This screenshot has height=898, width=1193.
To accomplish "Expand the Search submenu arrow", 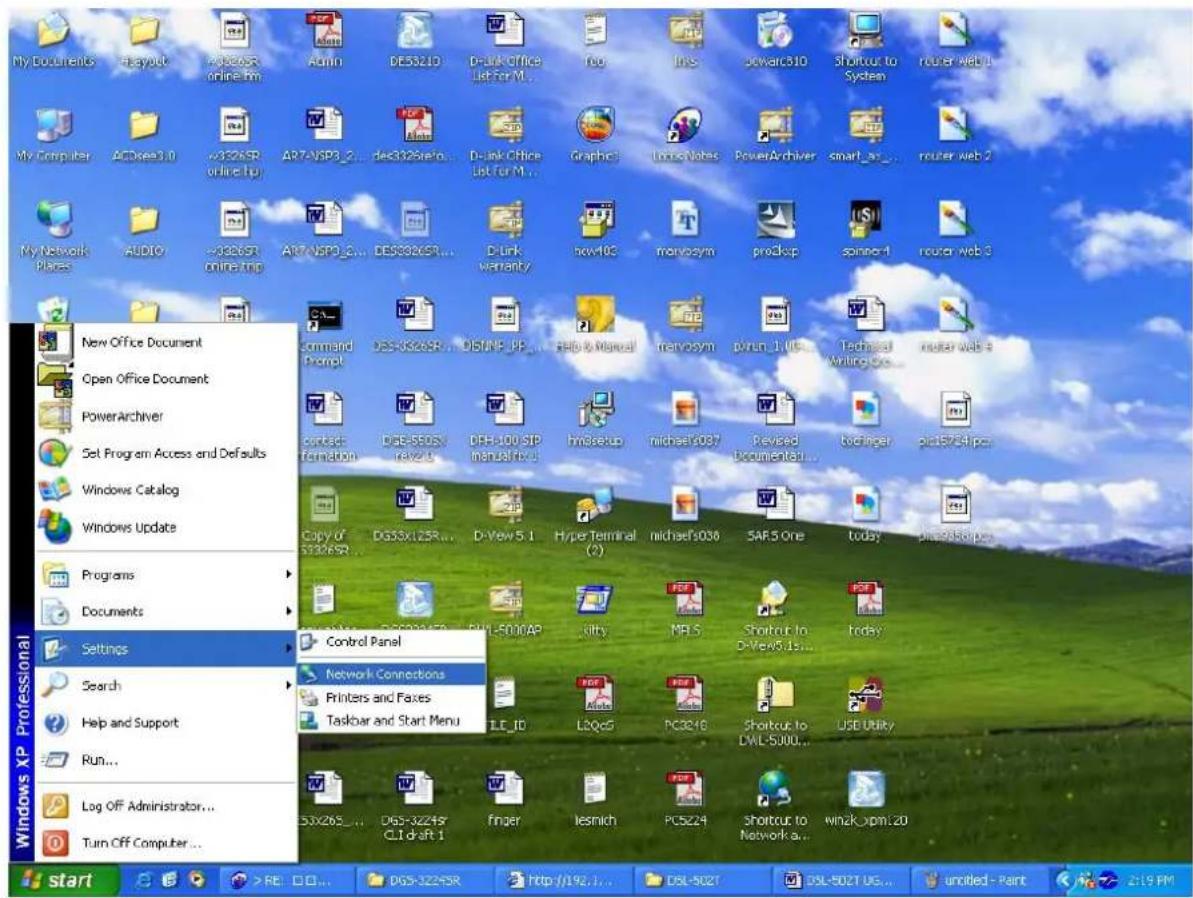I will click(x=288, y=686).
